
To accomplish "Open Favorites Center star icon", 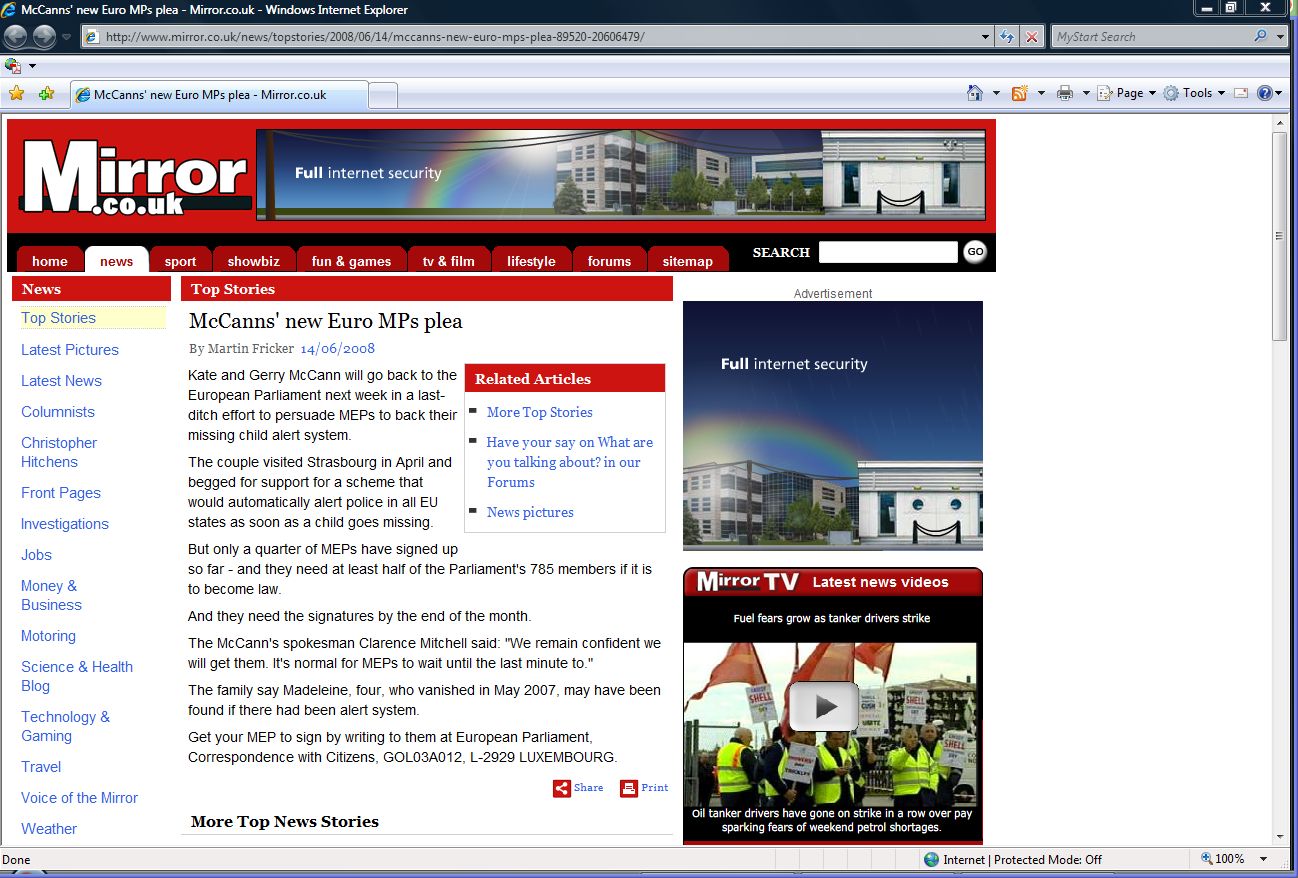I will coord(16,93).
